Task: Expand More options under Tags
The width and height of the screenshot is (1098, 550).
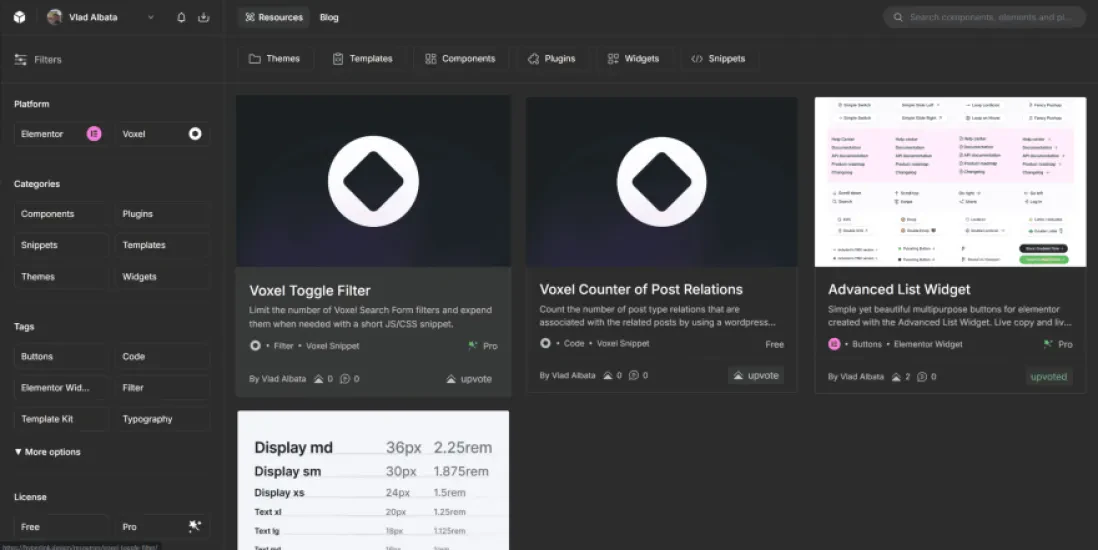Action: (48, 452)
